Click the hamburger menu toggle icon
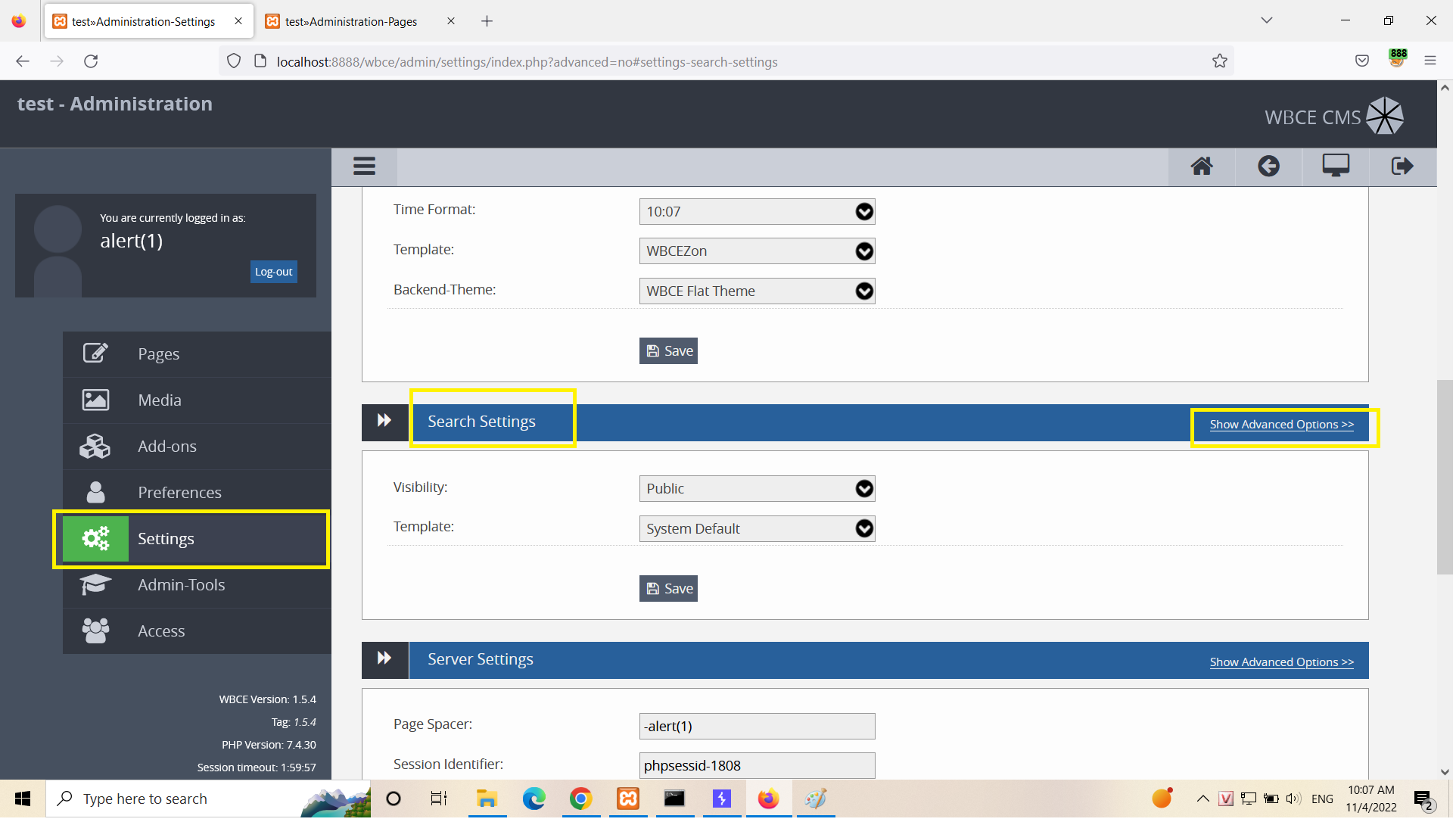Screen dimensions: 1456x822 pos(365,167)
